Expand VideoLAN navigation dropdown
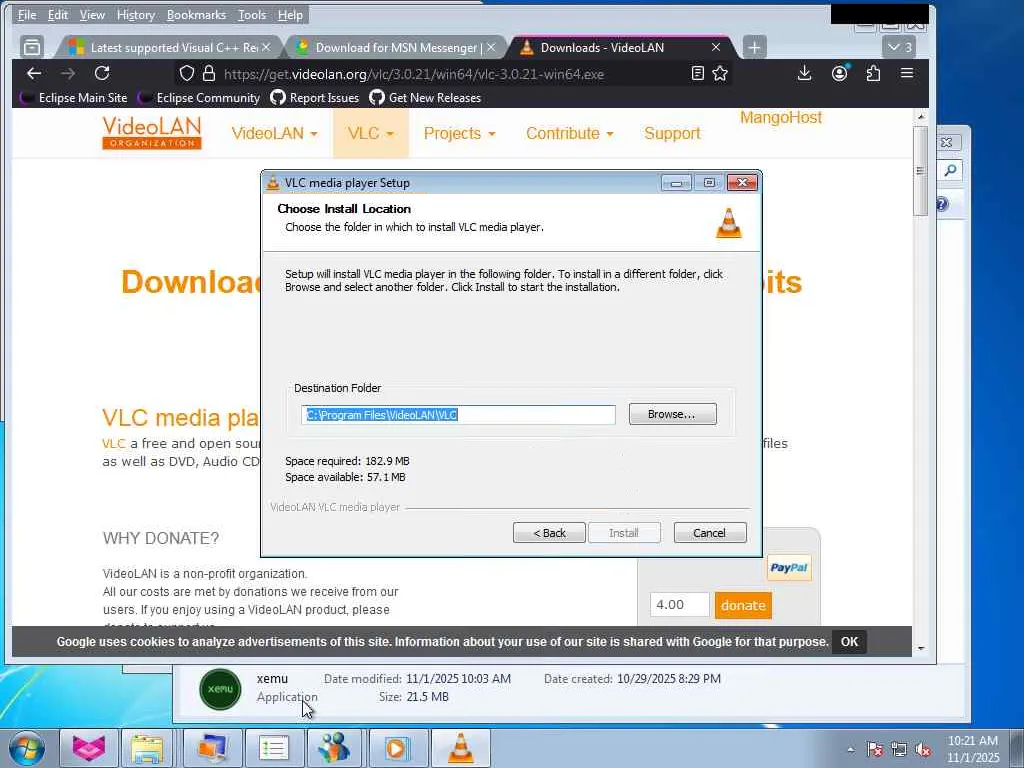This screenshot has height=768, width=1024. (x=274, y=133)
